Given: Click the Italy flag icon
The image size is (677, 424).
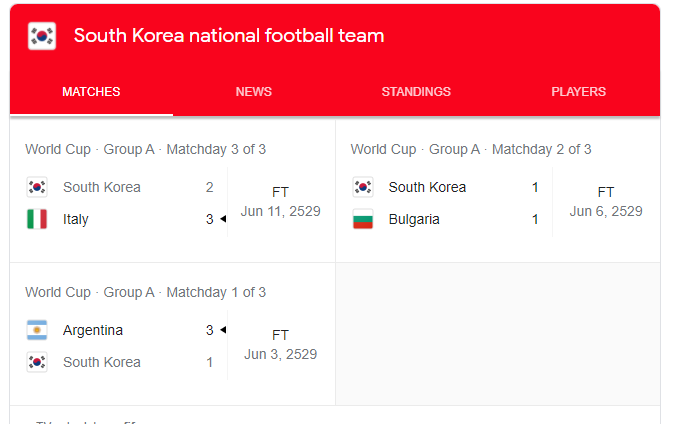Looking at the screenshot, I should (37, 219).
